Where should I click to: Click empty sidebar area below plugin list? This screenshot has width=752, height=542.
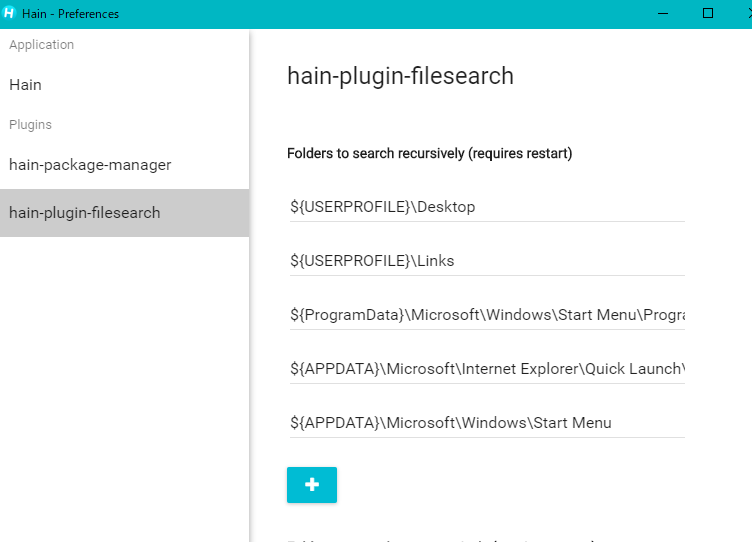124,389
